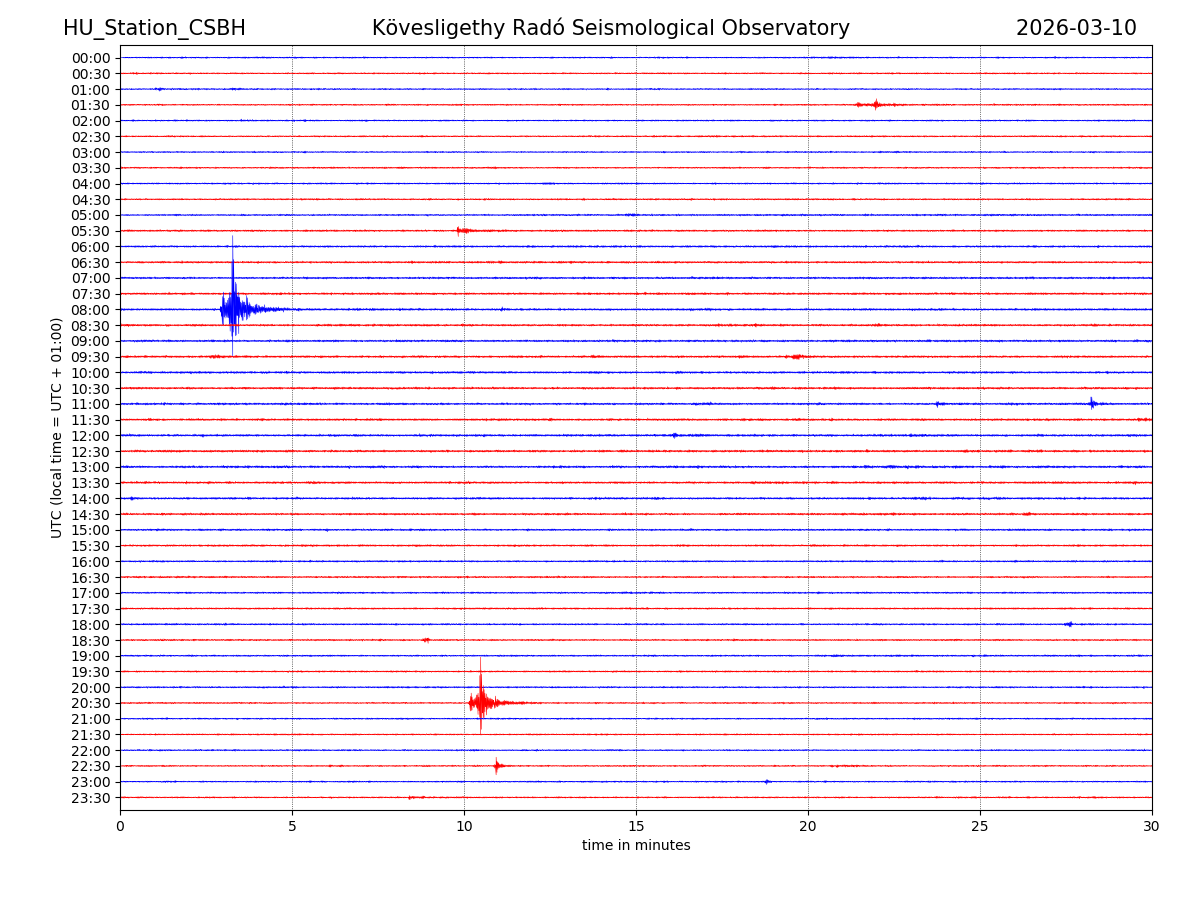
Task: Click the red blip on the 18:30 trace
Action: click(x=426, y=640)
